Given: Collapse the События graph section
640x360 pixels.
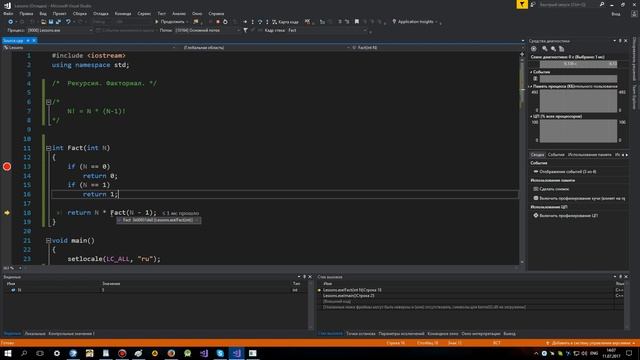Looking at the screenshot, I should pos(531,72).
